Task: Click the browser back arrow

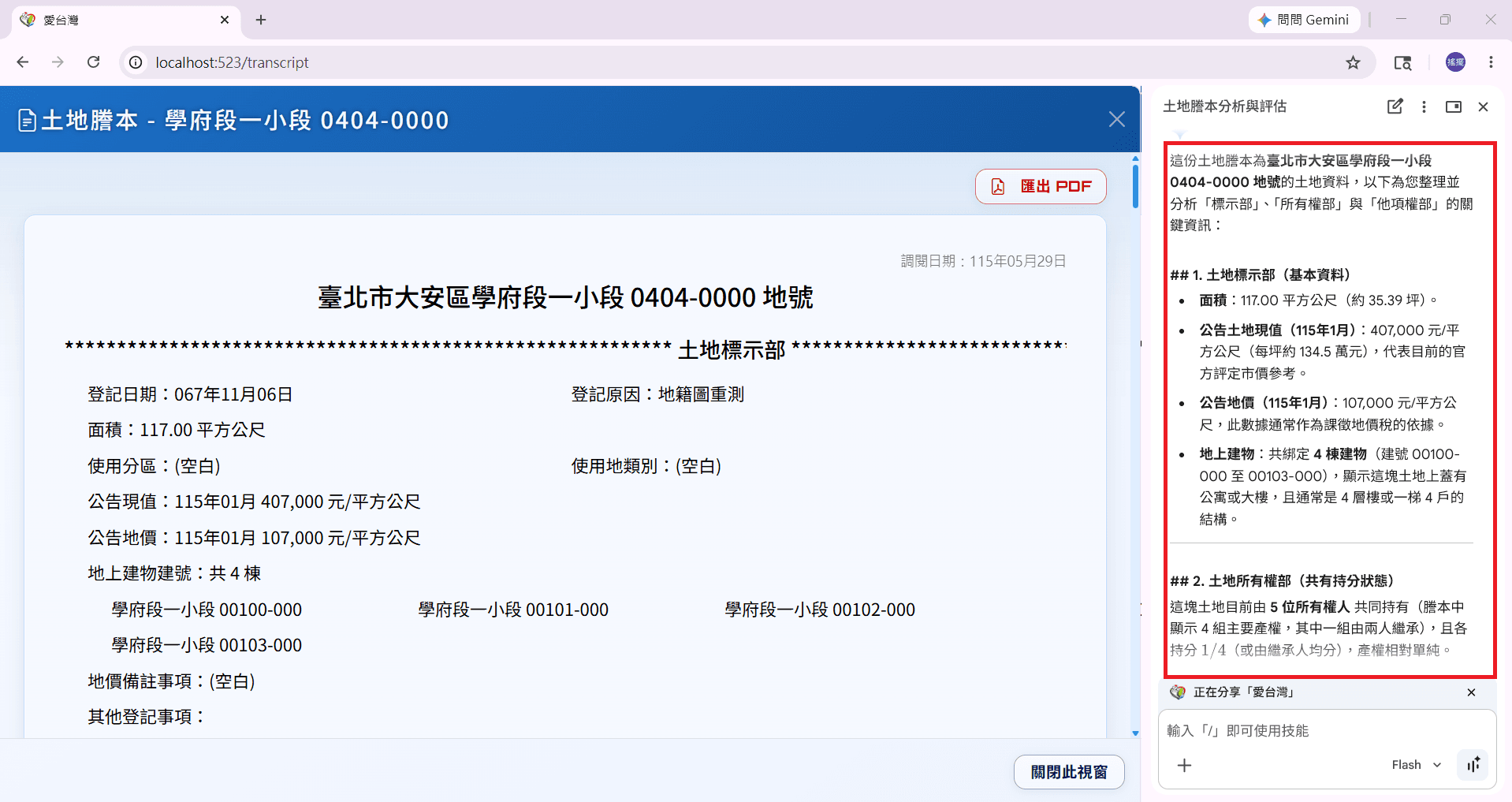Action: point(23,62)
